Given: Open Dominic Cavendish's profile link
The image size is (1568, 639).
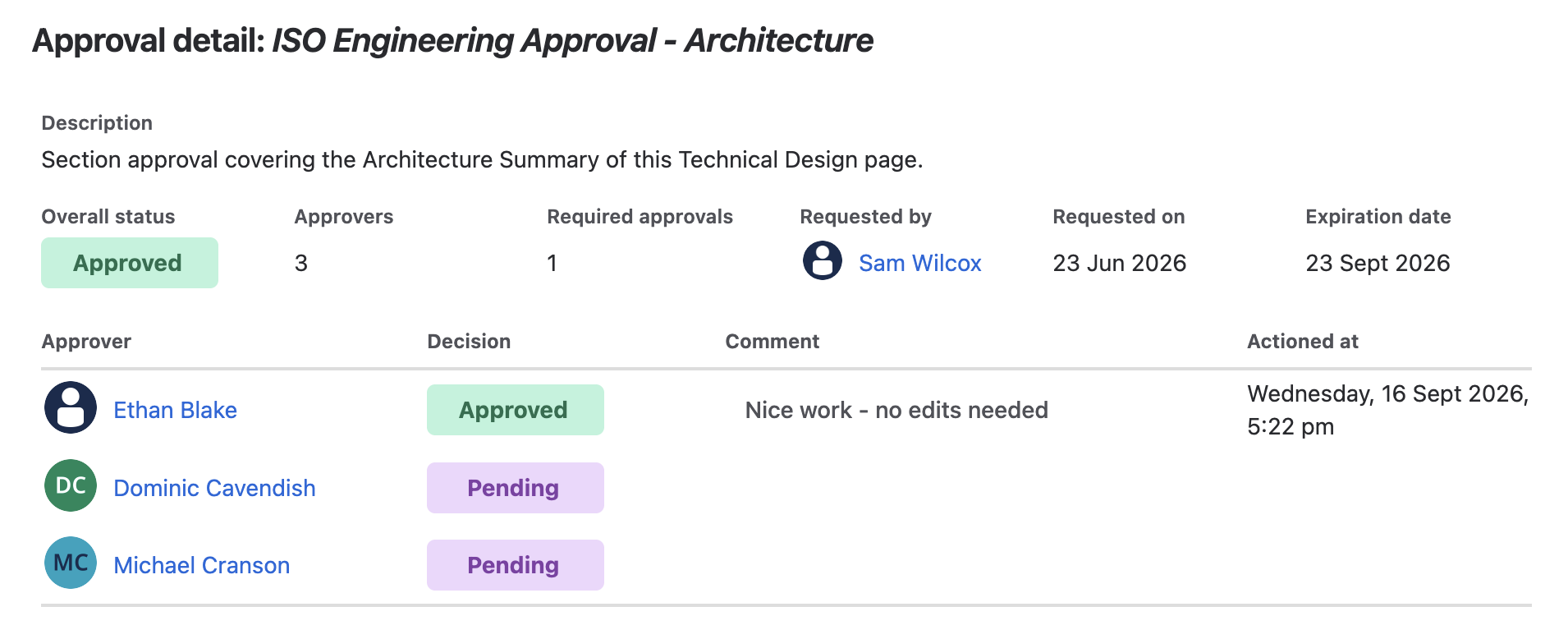Looking at the screenshot, I should (x=214, y=488).
